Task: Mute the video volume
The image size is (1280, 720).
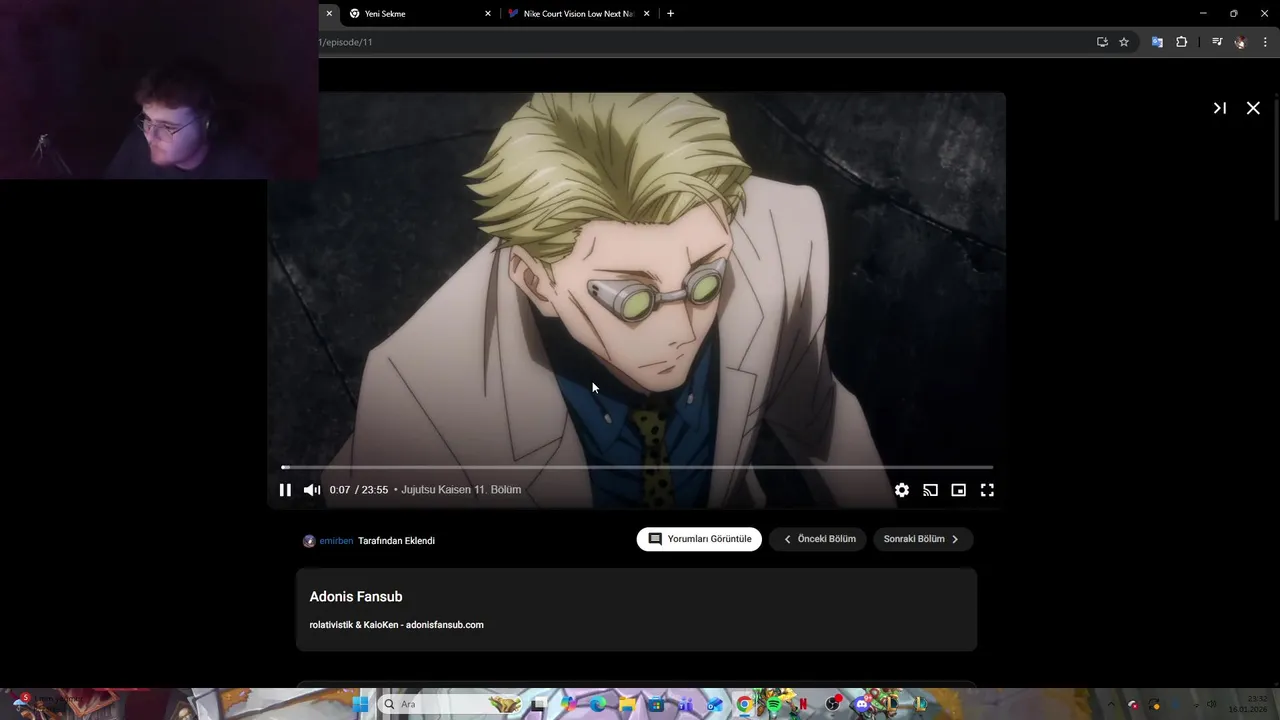Action: coord(312,490)
